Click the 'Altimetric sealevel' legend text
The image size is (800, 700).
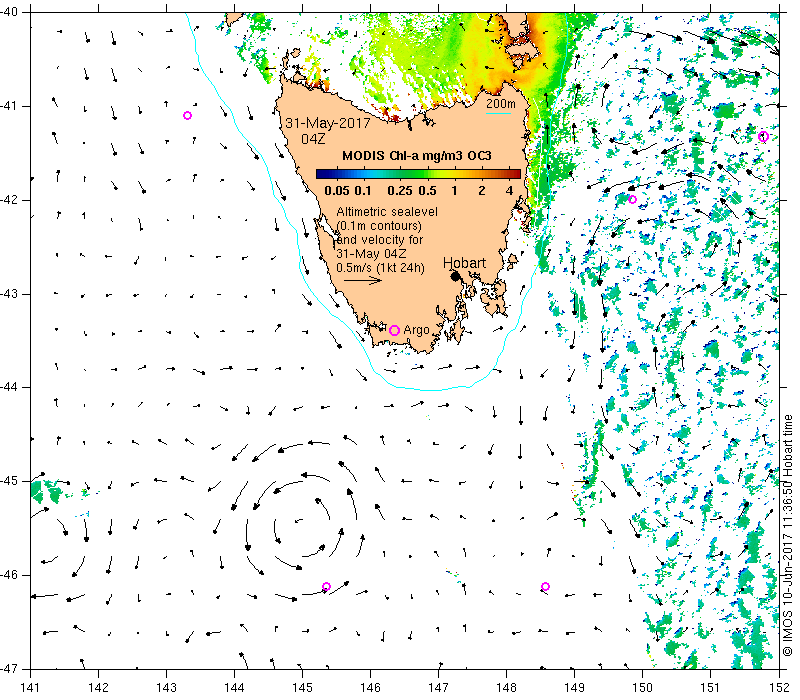[x=387, y=211]
